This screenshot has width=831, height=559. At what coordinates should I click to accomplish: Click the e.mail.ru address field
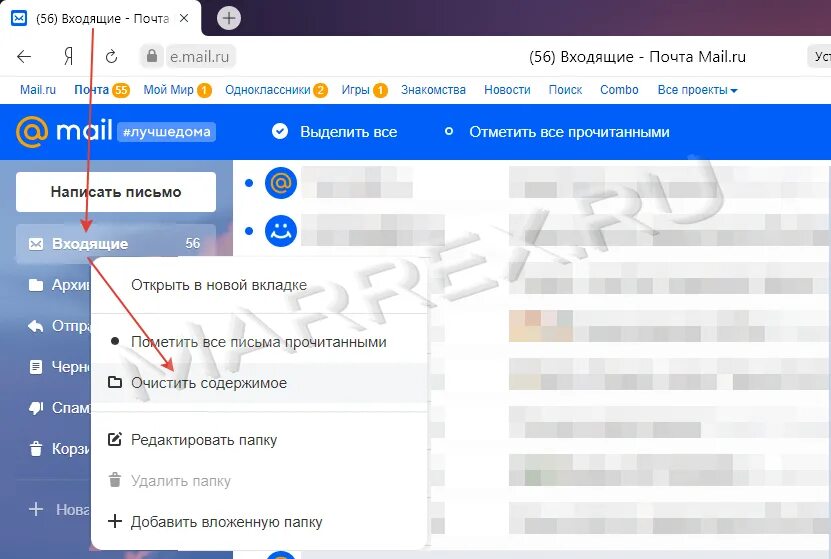click(200, 56)
